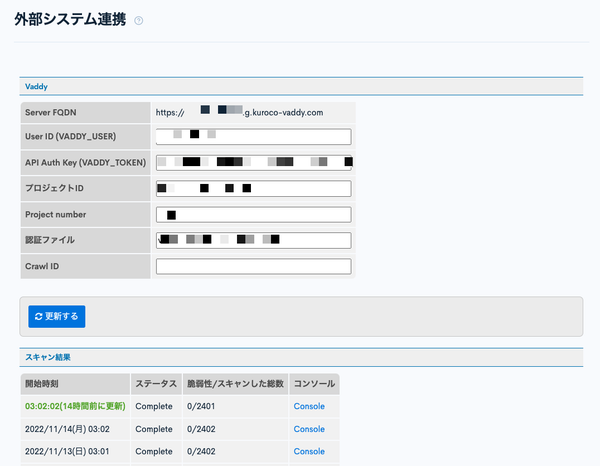Click the 開始時刻 column header
The image size is (600, 466).
coord(75,384)
